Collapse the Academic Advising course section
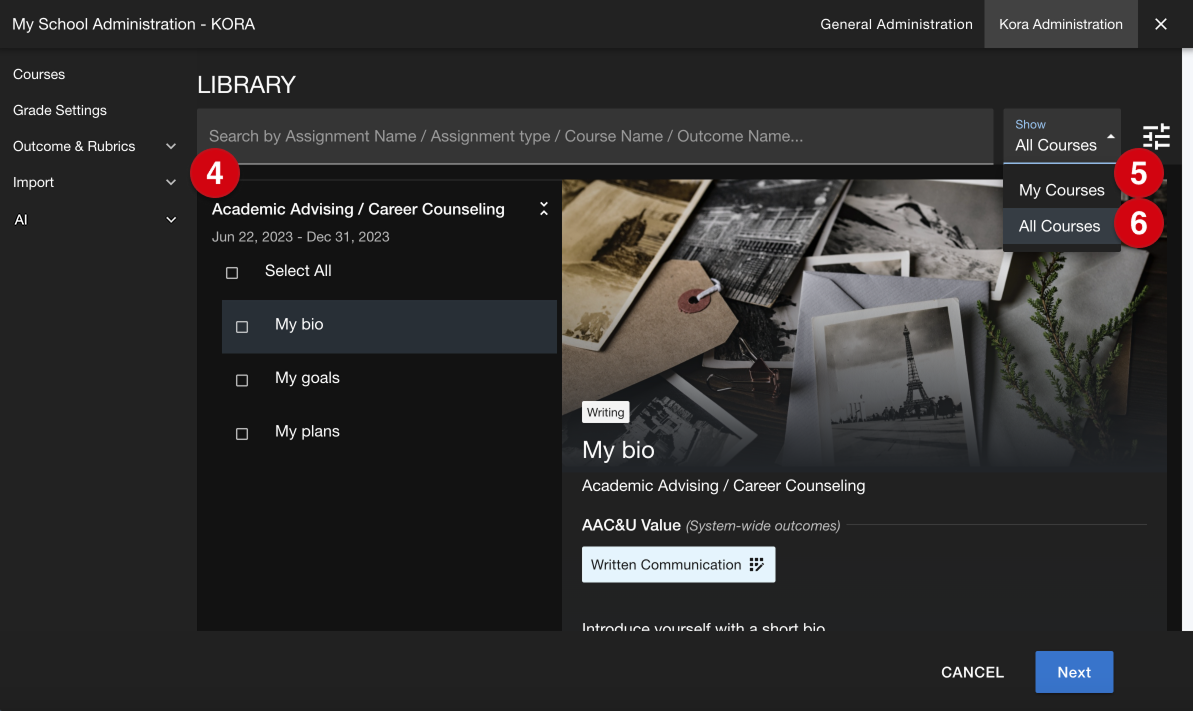 pyautogui.click(x=543, y=209)
